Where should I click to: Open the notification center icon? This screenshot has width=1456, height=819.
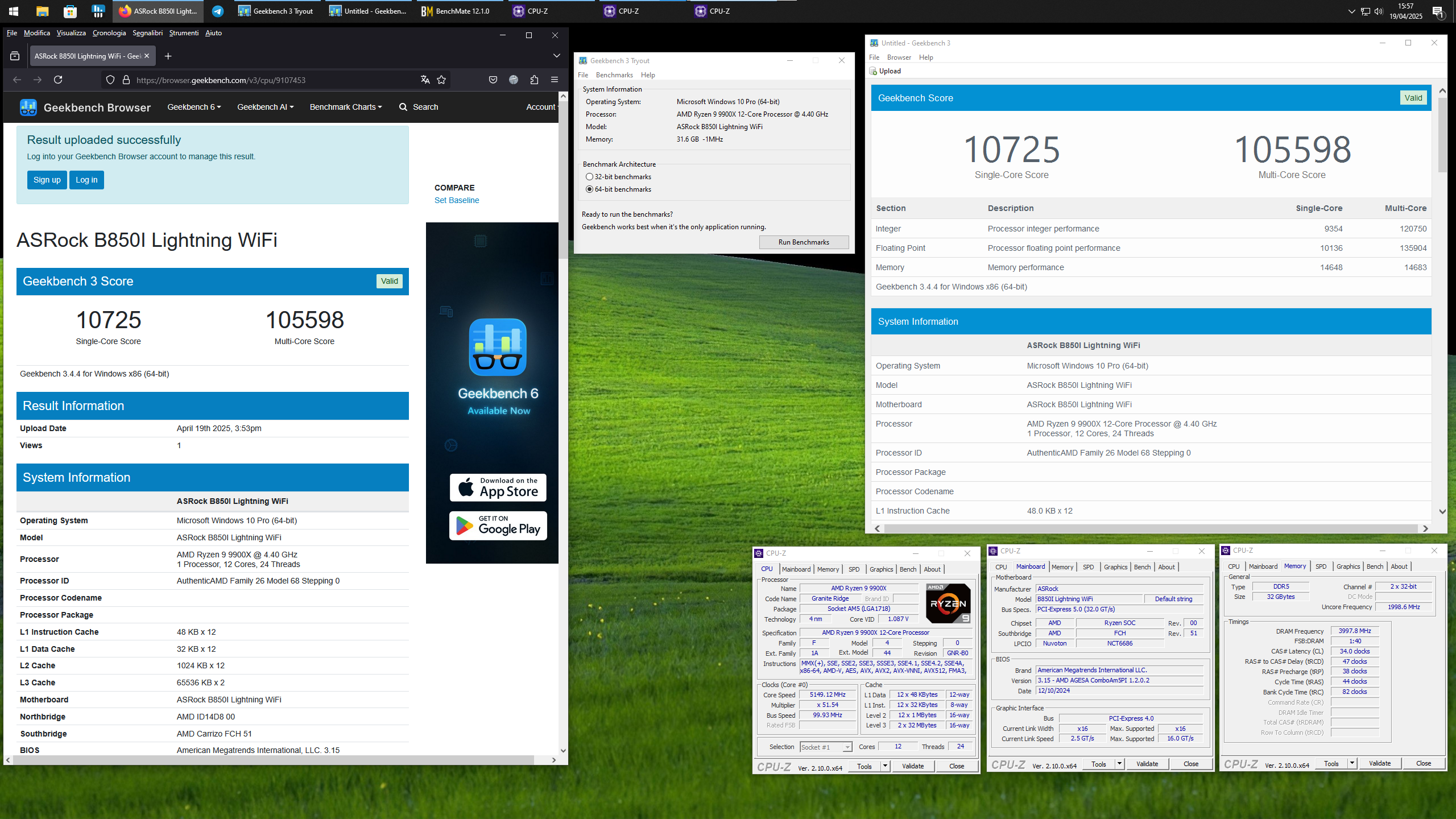1438,11
